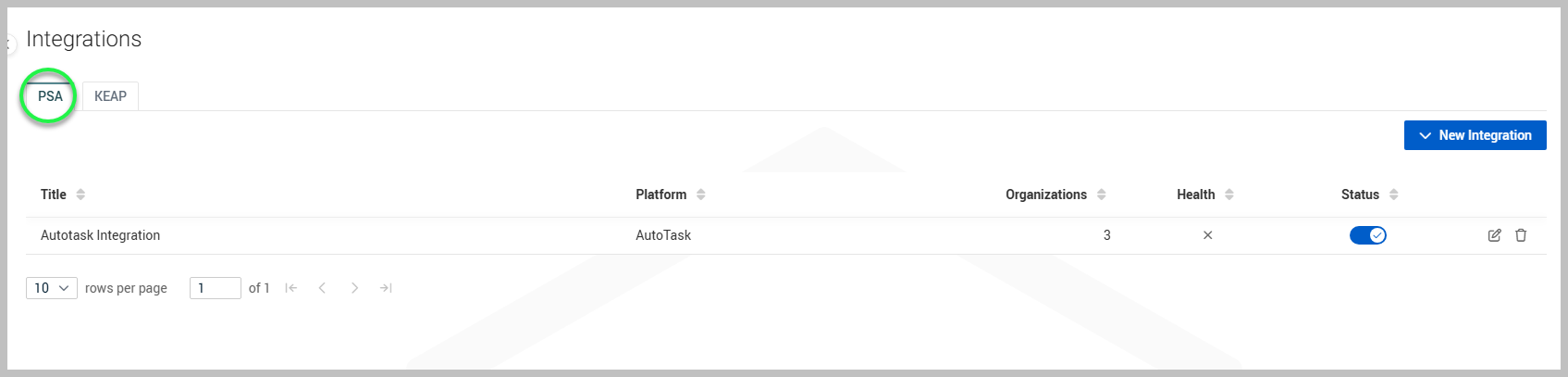This screenshot has width=1568, height=377.
Task: Go to the previous page arrow
Action: click(x=322, y=288)
